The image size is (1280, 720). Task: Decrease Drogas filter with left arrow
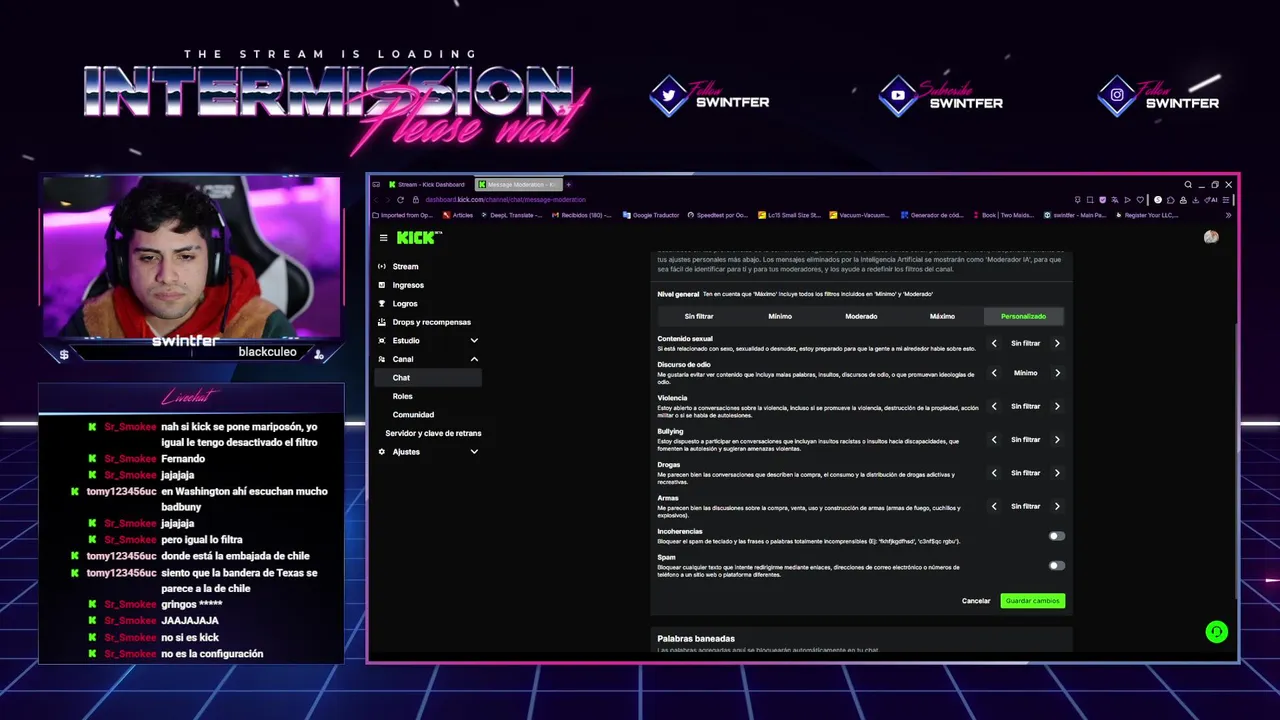pyautogui.click(x=994, y=473)
